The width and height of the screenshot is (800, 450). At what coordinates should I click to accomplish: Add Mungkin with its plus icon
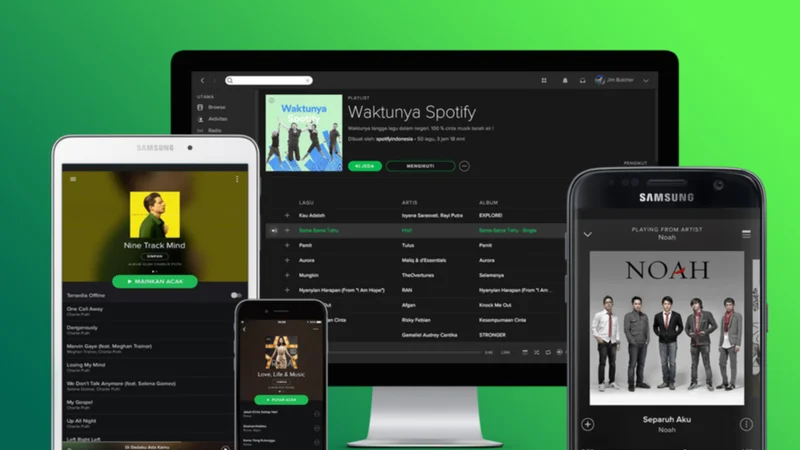click(x=287, y=275)
